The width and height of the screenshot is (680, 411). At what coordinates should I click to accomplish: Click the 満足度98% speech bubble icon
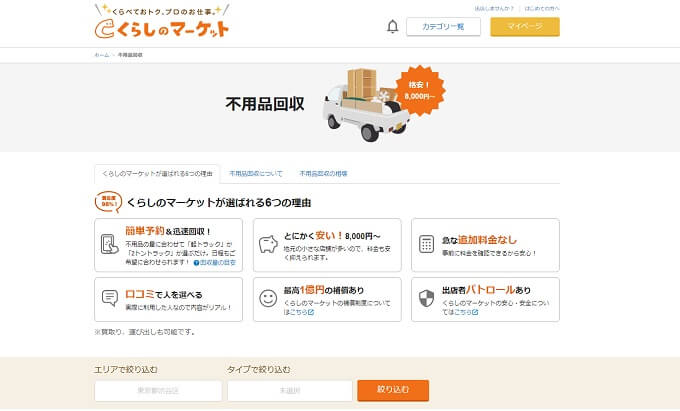click(108, 202)
